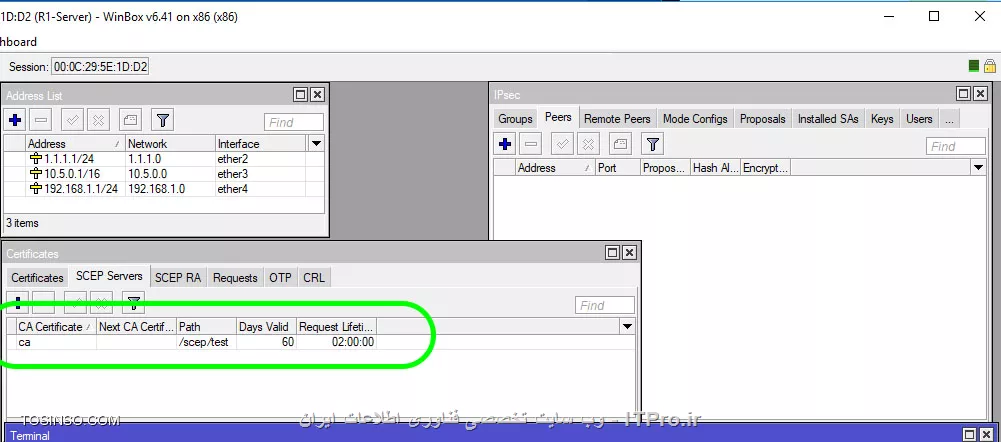This screenshot has width=1001, height=442.
Task: Select the SCEP Servers tab
Action: [x=109, y=276]
